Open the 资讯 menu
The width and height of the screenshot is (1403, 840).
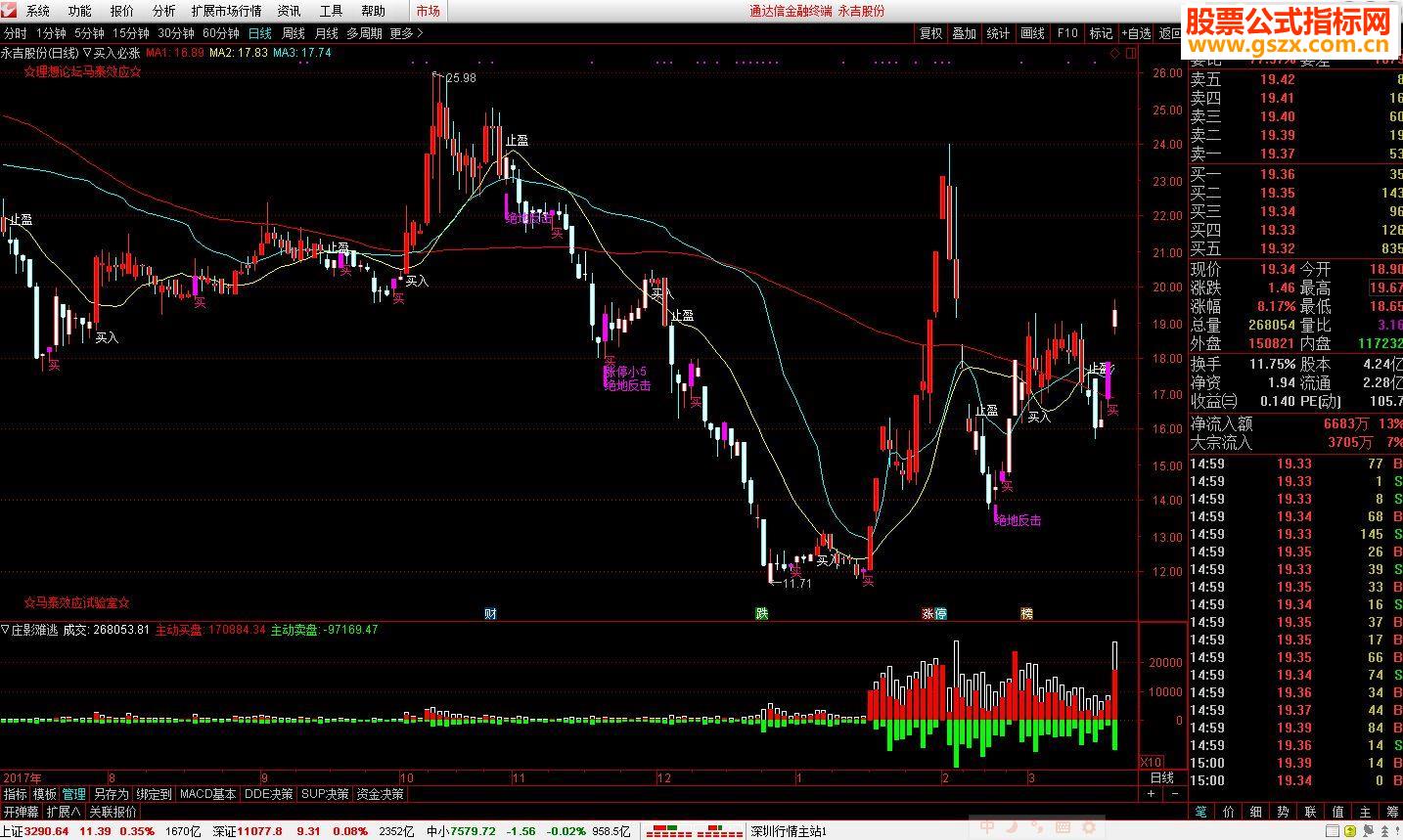point(289,11)
